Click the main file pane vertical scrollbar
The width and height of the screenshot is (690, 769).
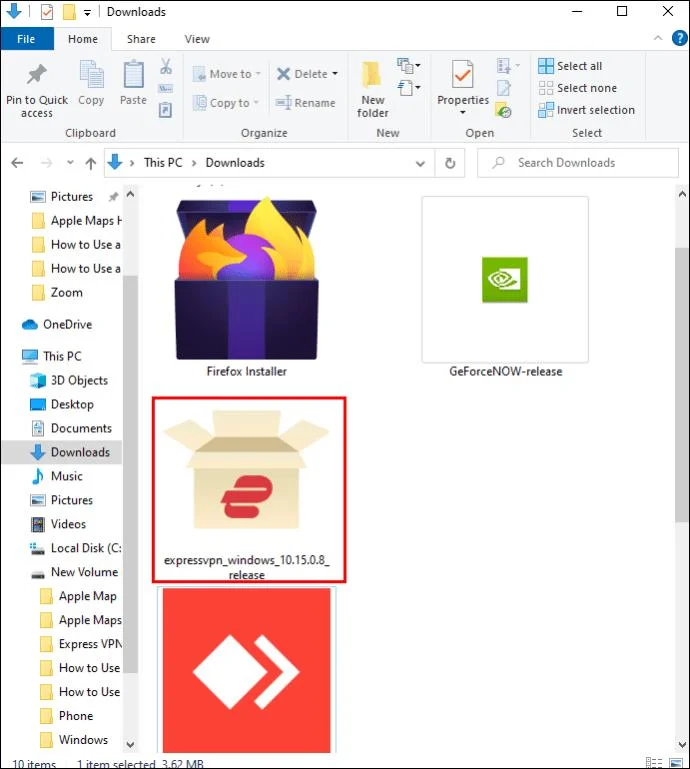click(681, 385)
